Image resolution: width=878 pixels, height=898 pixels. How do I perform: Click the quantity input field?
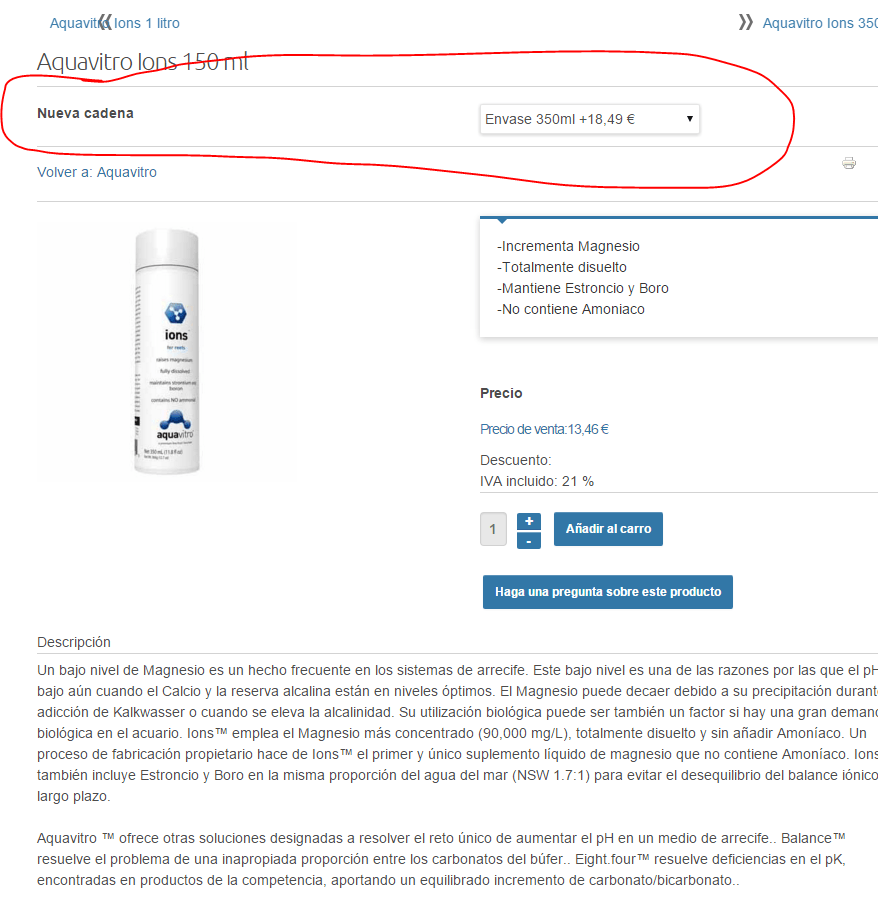(x=493, y=529)
